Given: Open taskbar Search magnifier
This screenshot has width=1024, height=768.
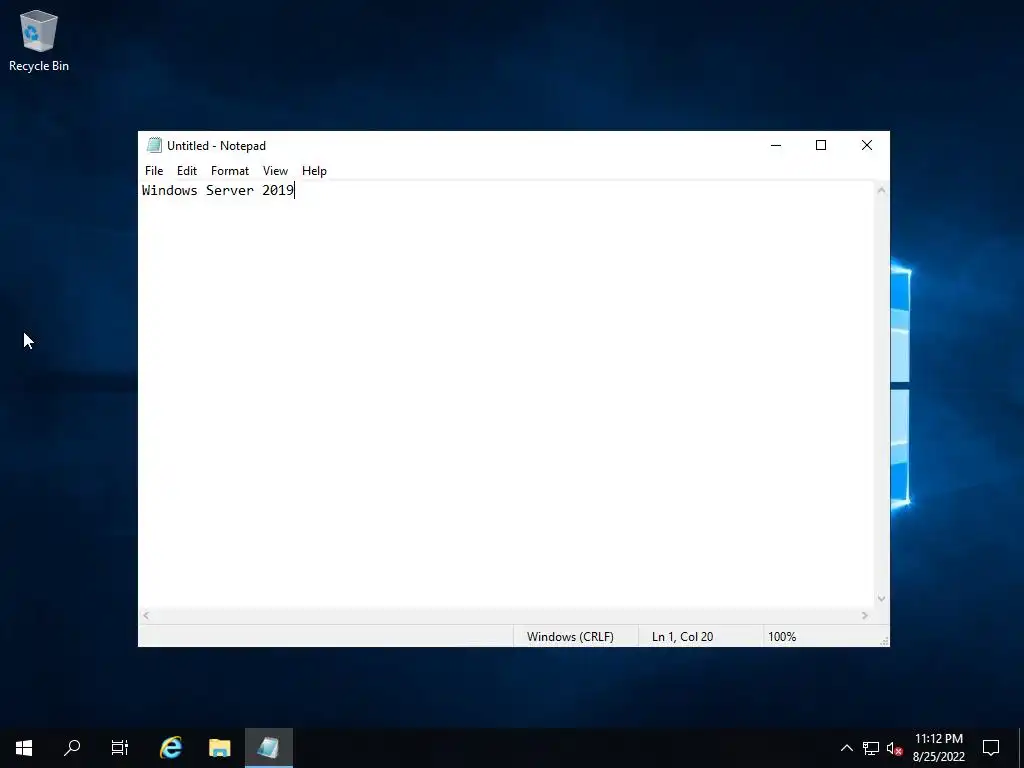Looking at the screenshot, I should point(72,748).
